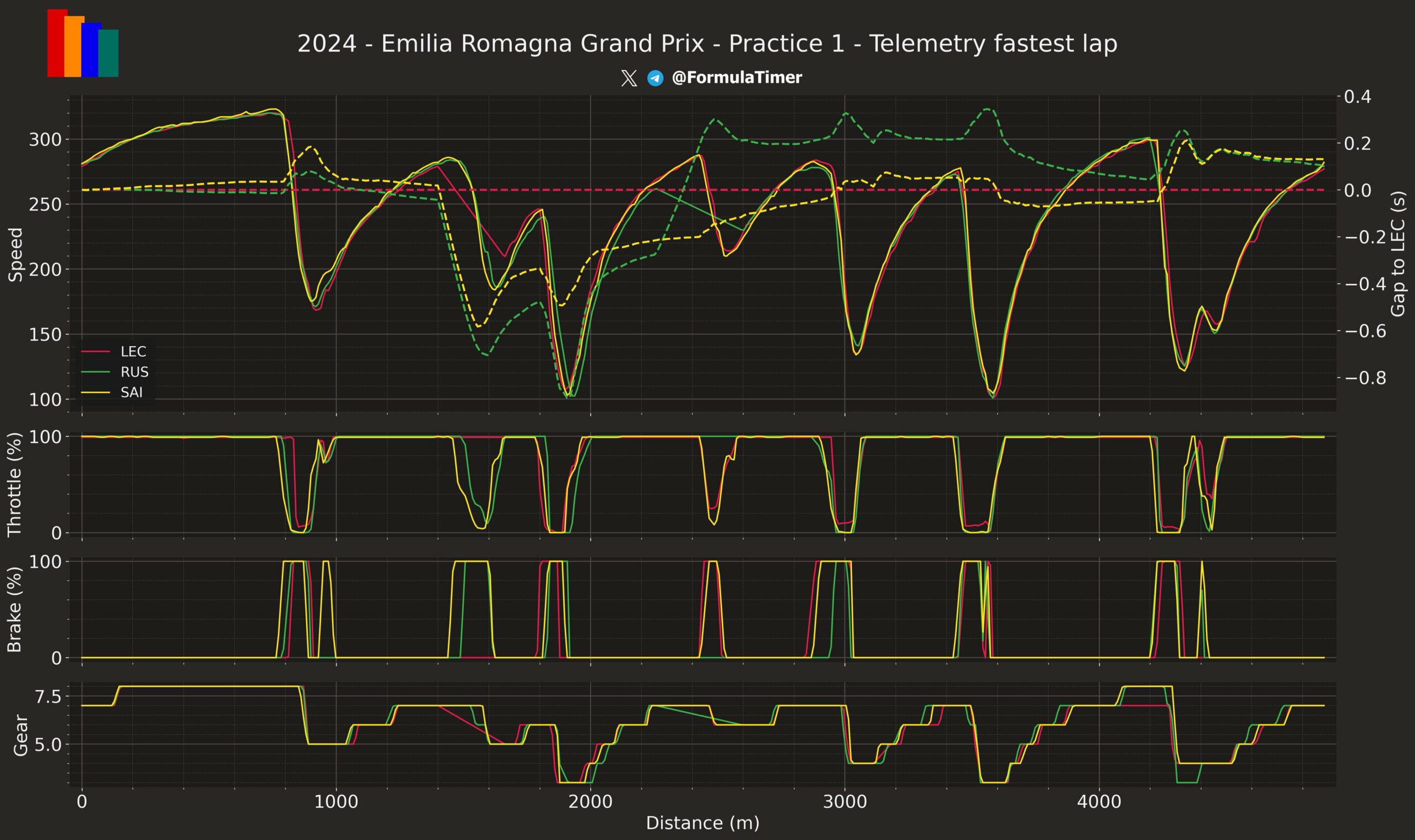Click the teal bar in the logo
This screenshot has width=1415, height=840.
pos(109,53)
